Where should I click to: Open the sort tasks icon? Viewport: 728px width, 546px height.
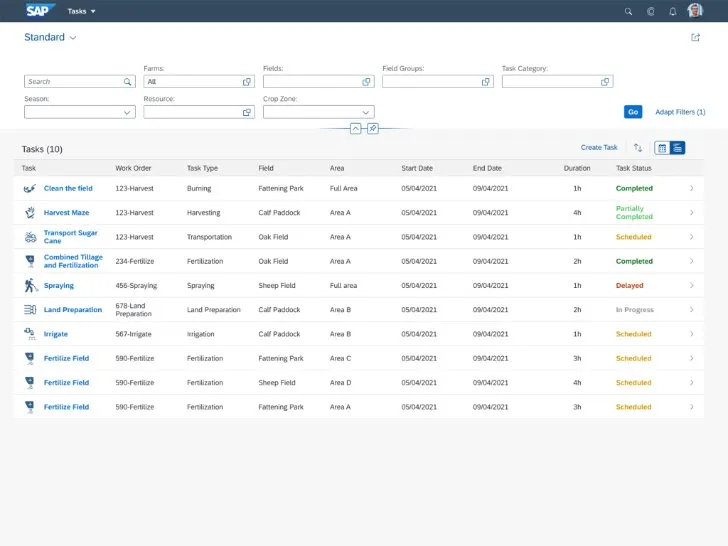pyautogui.click(x=638, y=148)
